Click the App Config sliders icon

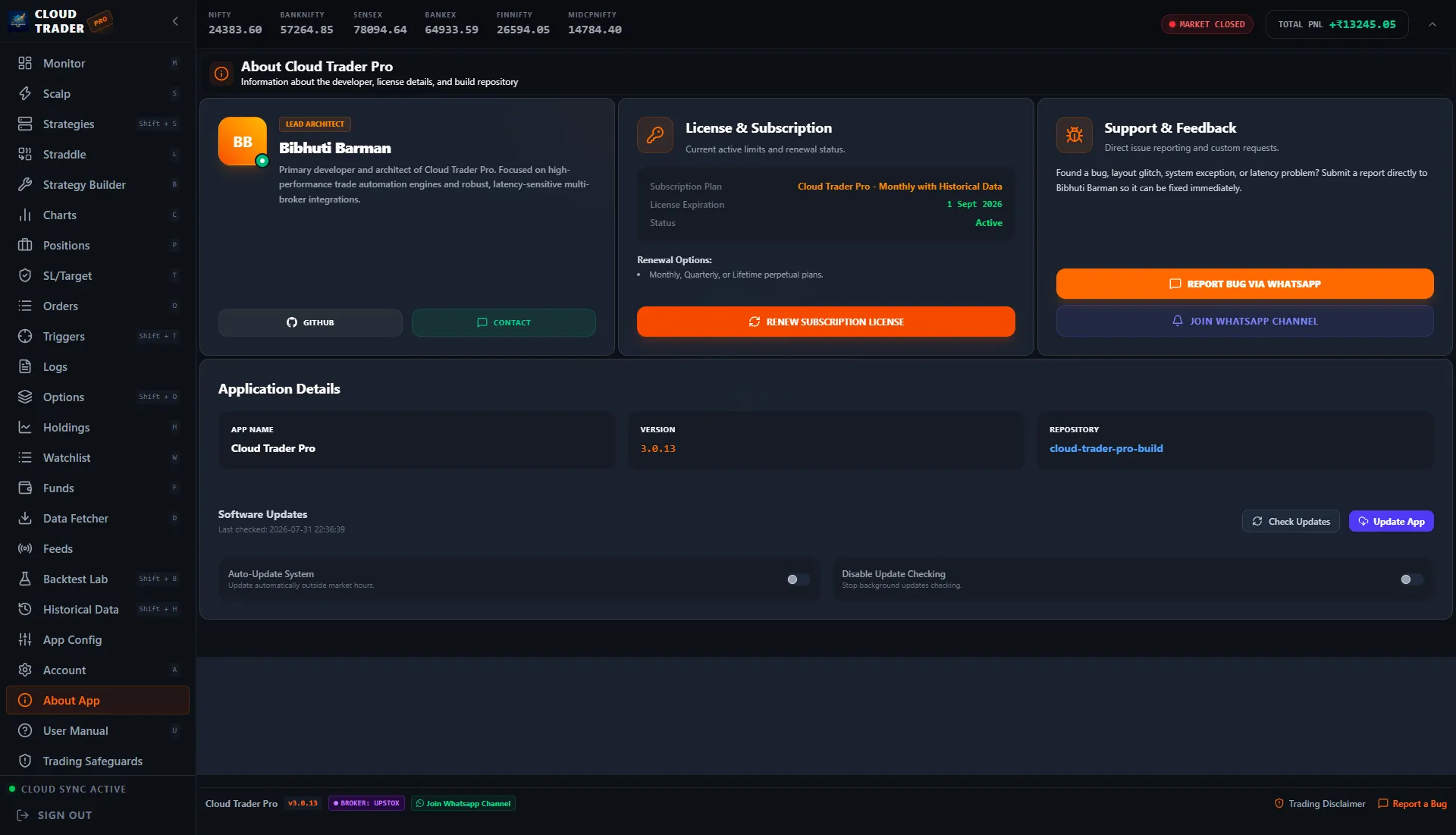(25, 639)
